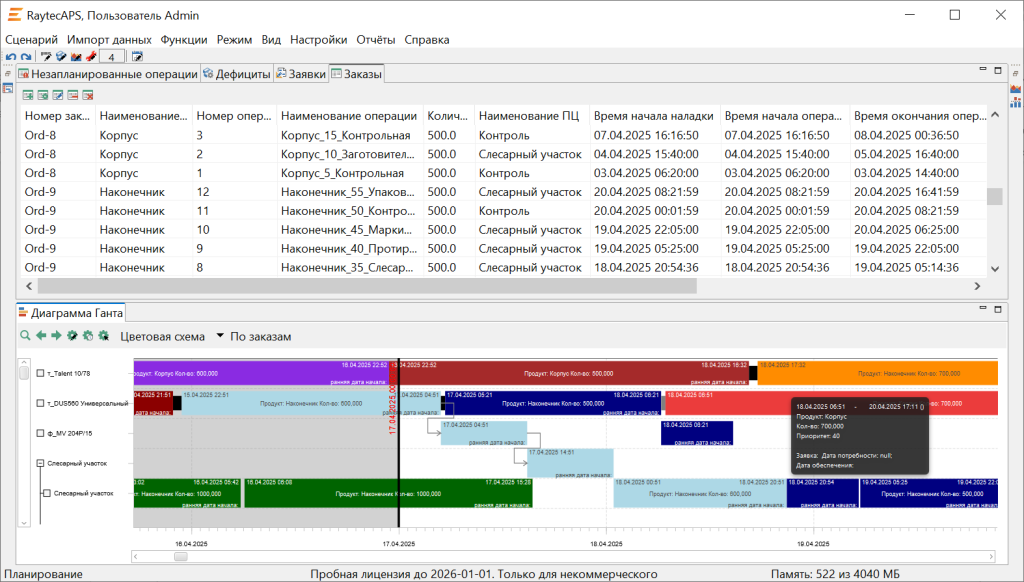Click table horizontal scroll left arrow

coord(29,286)
